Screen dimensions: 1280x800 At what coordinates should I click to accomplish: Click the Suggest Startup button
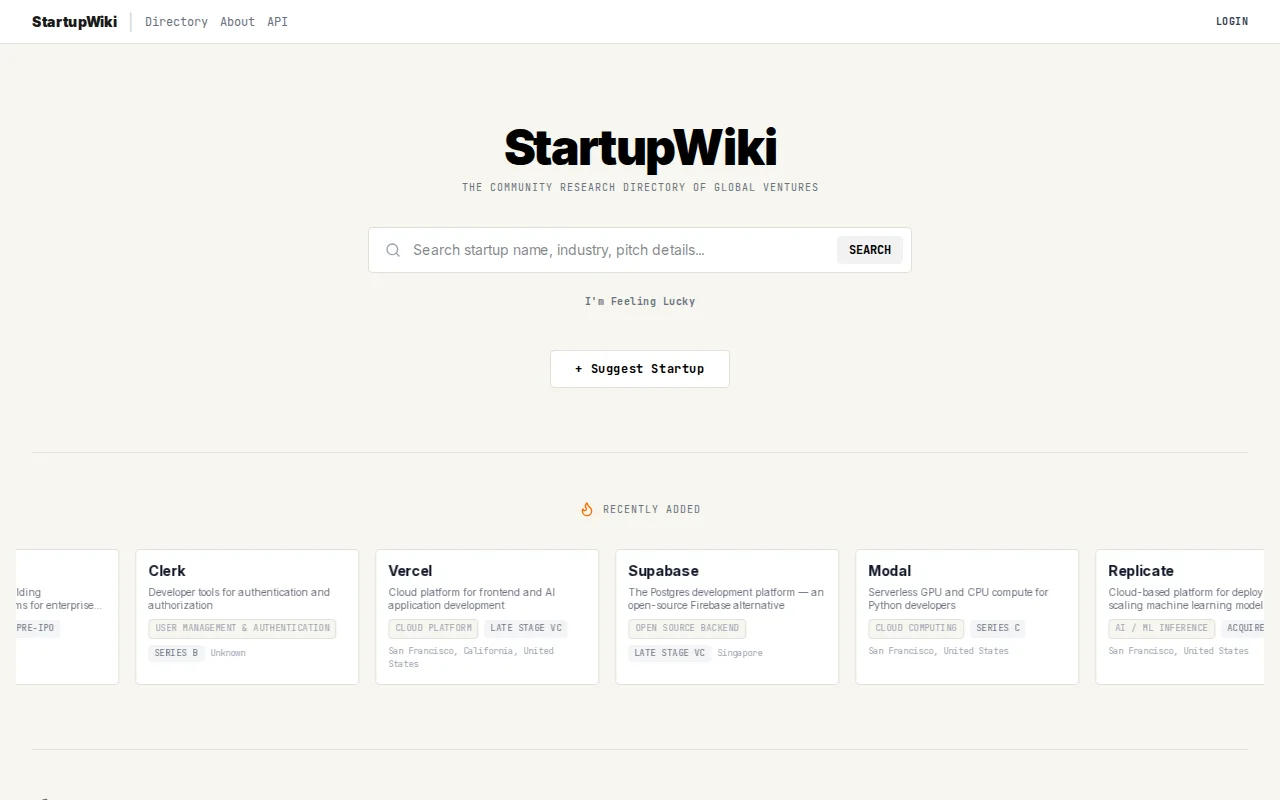pyautogui.click(x=640, y=369)
